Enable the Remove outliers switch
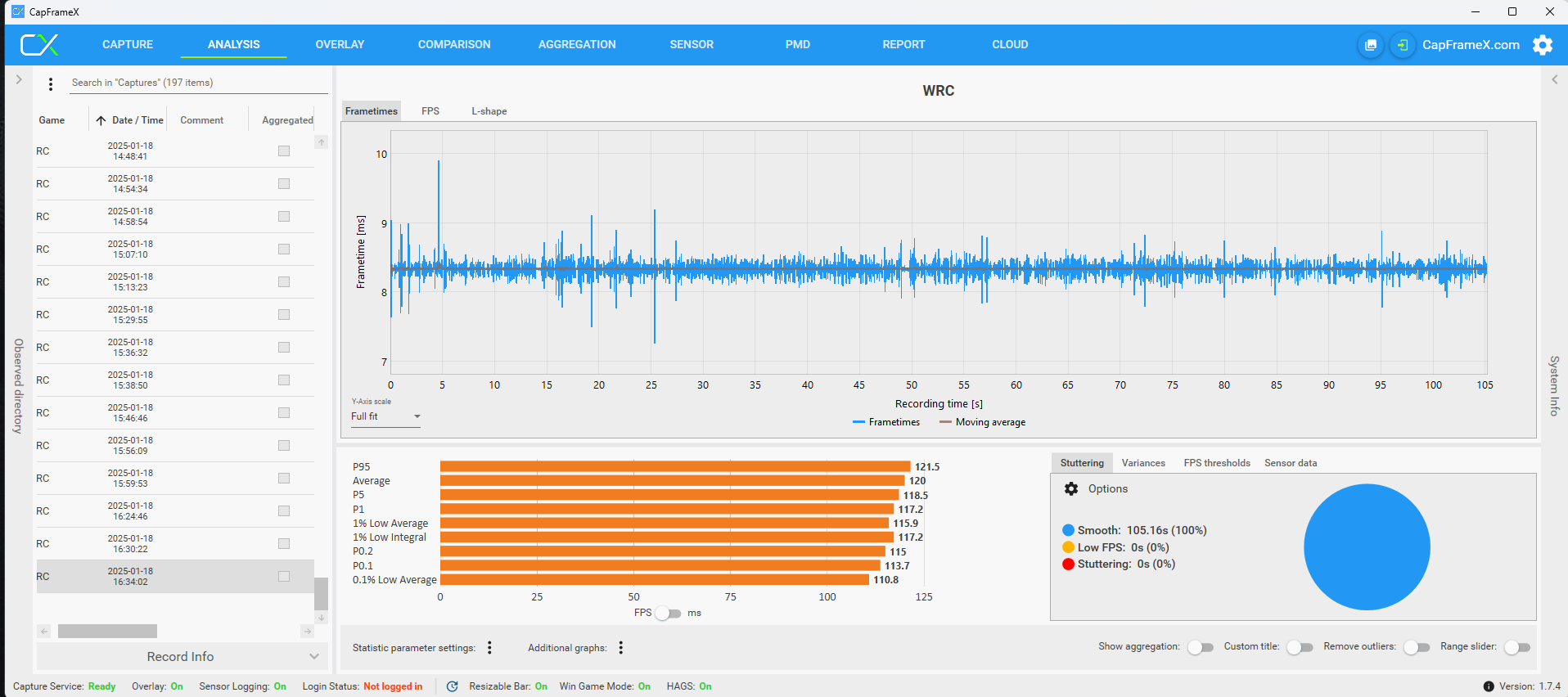1568x697 pixels. click(1416, 647)
